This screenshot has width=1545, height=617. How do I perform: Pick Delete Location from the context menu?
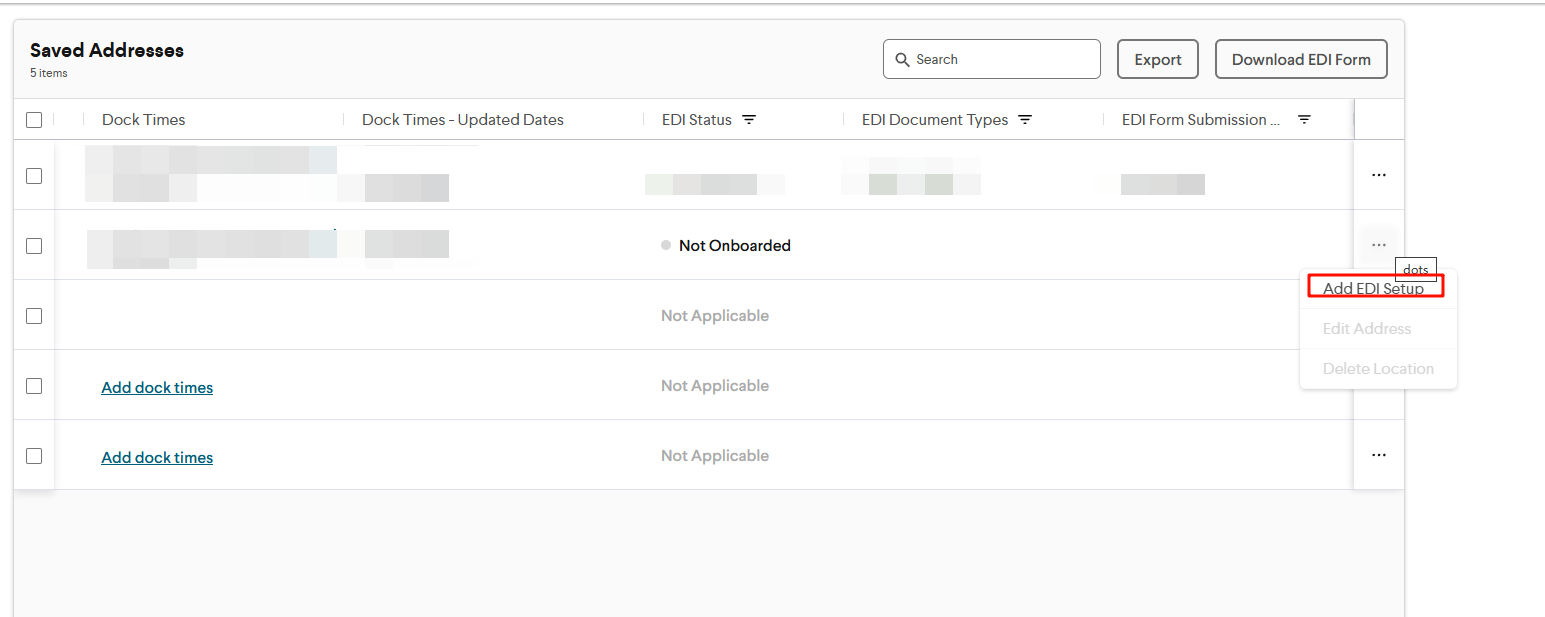(1377, 369)
